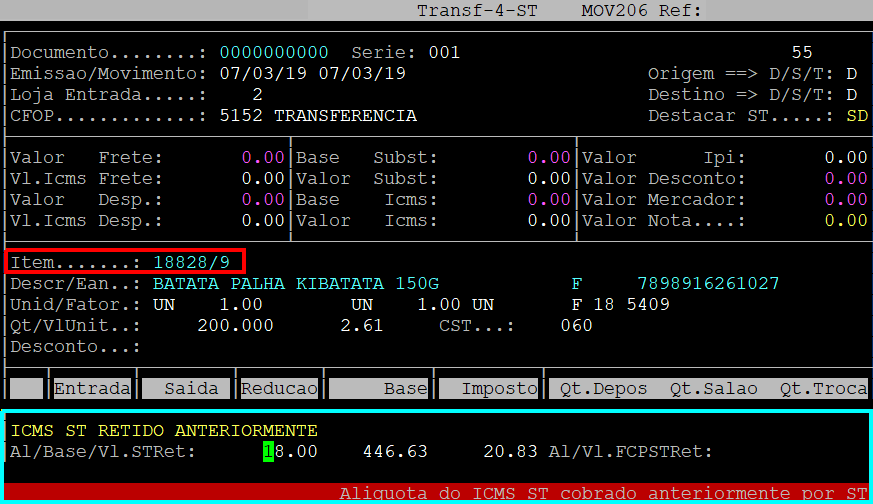Click the Destacar ST value SD

(x=856, y=116)
